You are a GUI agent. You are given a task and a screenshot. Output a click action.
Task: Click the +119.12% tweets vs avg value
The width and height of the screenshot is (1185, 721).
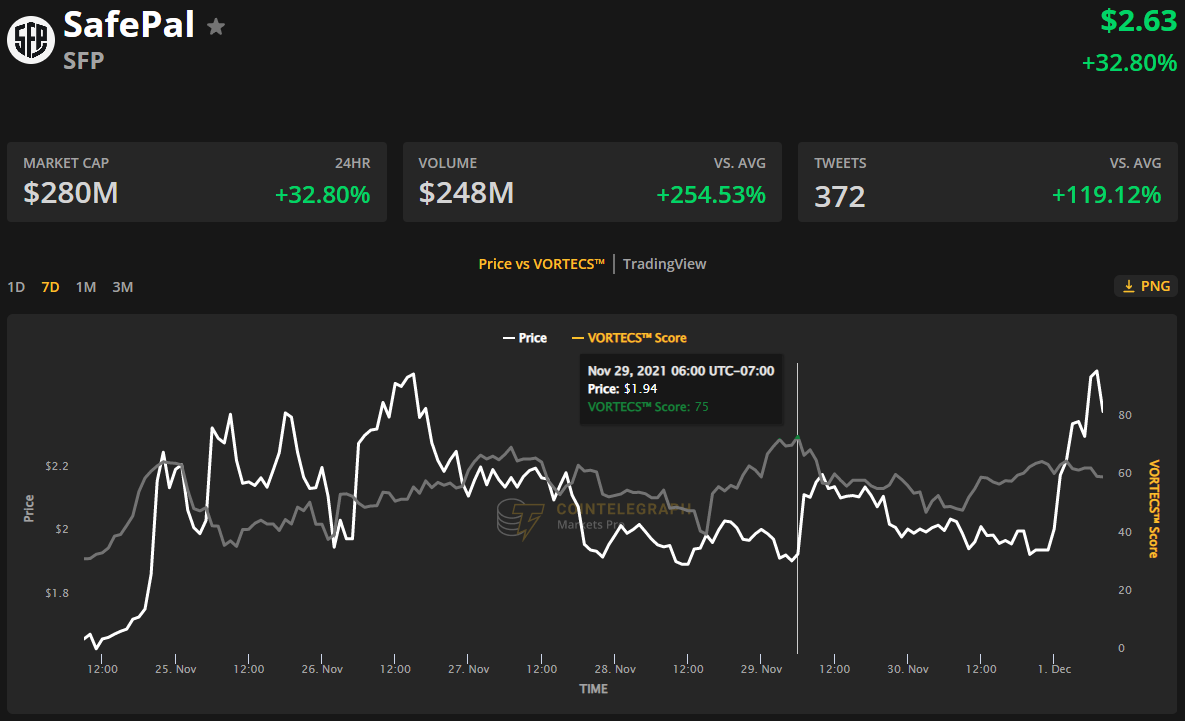tap(1106, 195)
